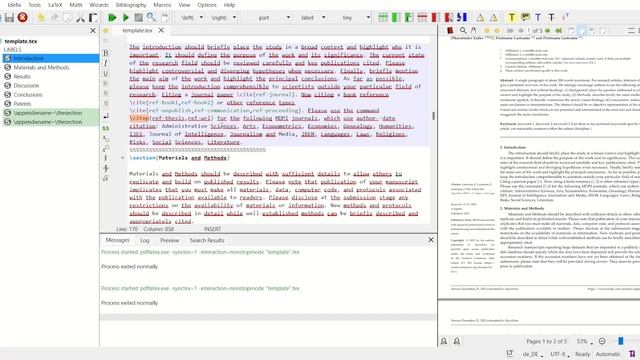Click the LT LanguageTool status icon
This screenshot has height=360, width=640.
pos(510,353)
